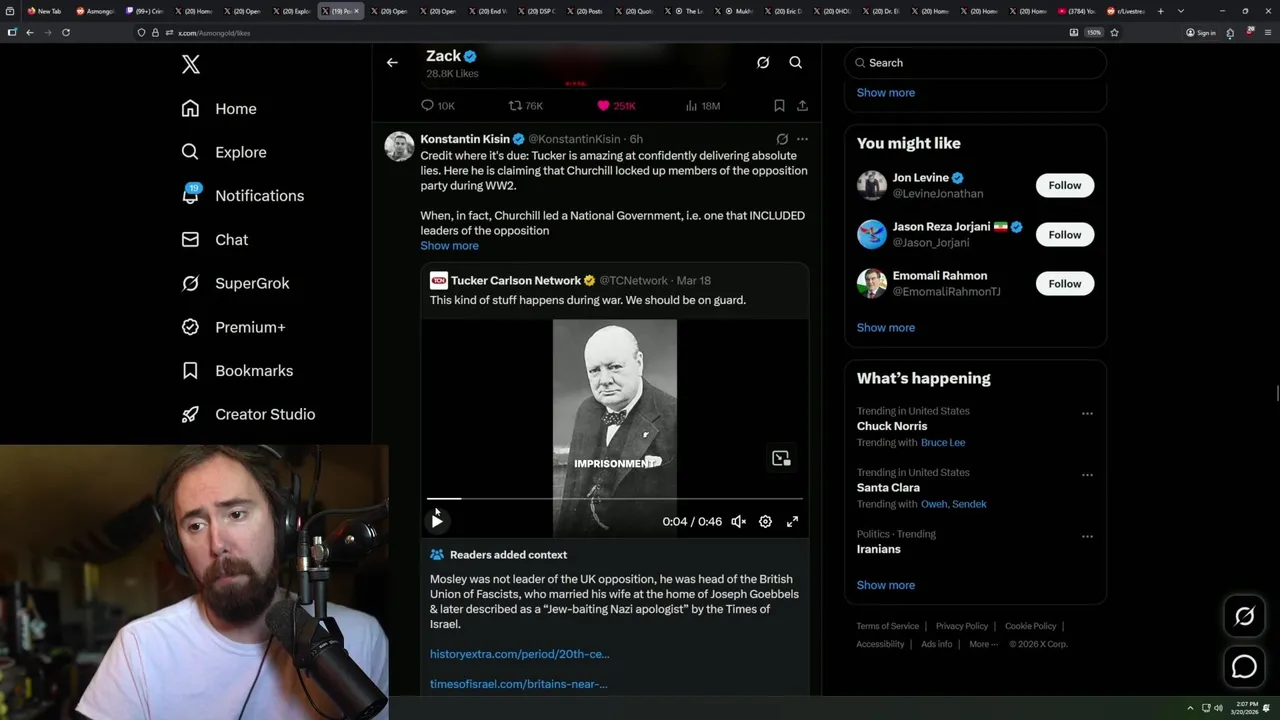Click Bruce Lee trending link
The image size is (1280, 720).
[943, 443]
